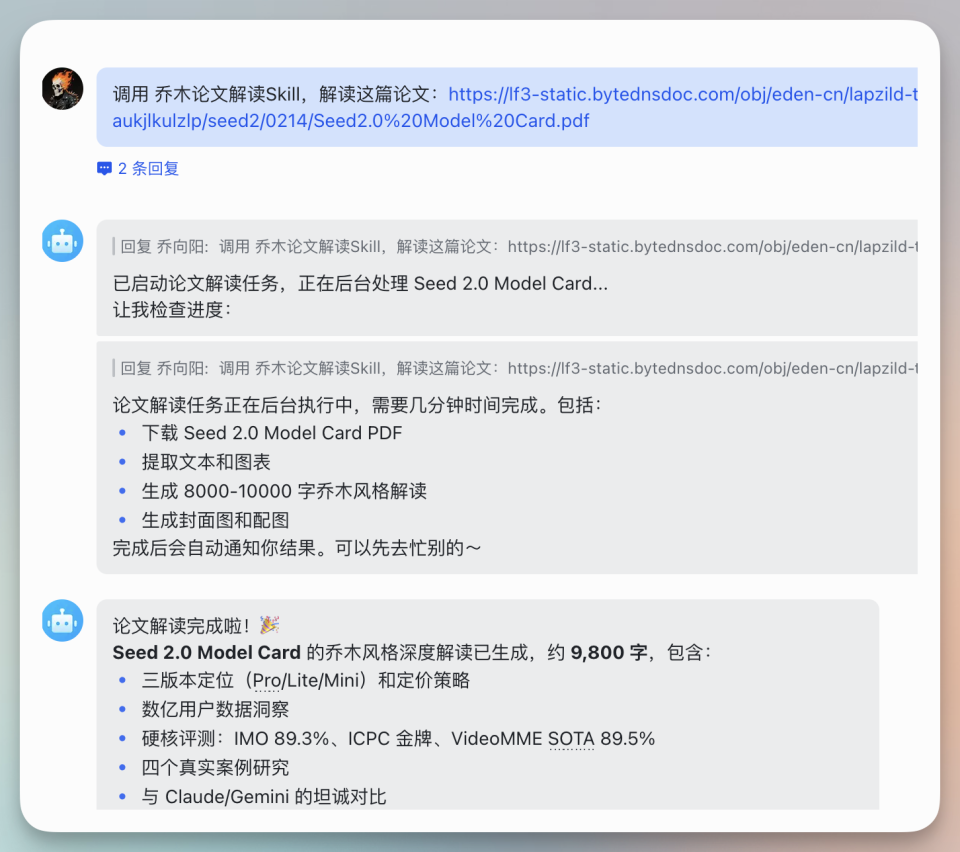Click the speech bubble reply icon
960x852 pixels.
(x=104, y=168)
